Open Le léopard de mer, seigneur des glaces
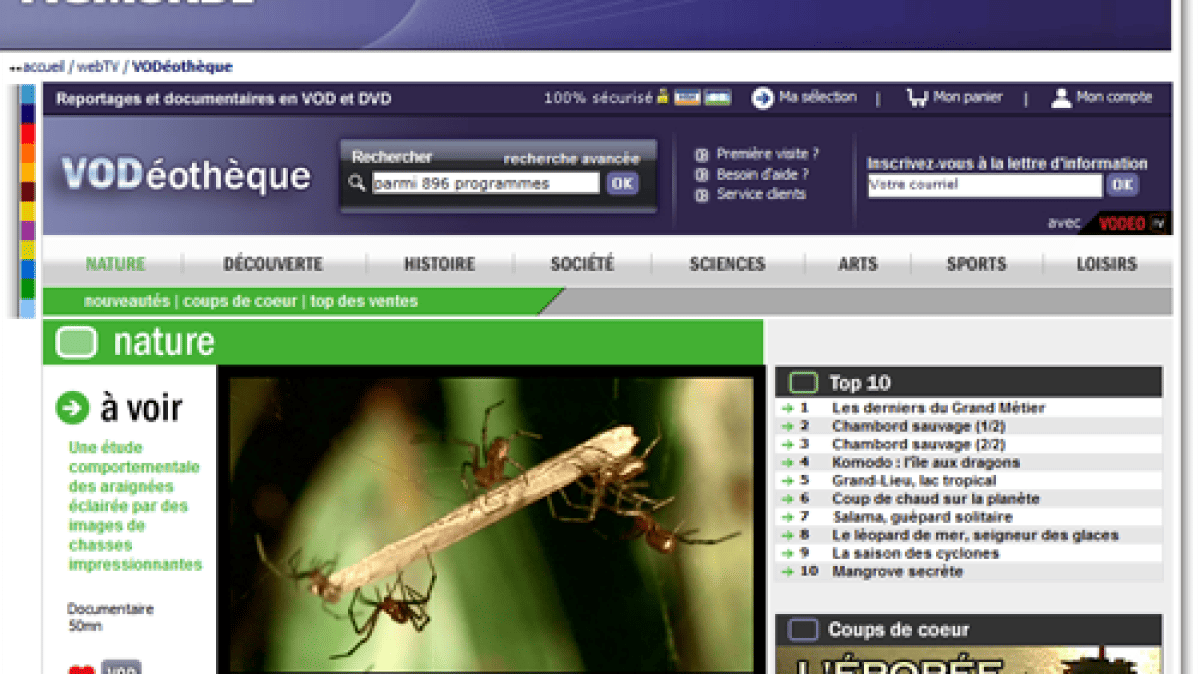The image size is (1200, 674). 975,535
